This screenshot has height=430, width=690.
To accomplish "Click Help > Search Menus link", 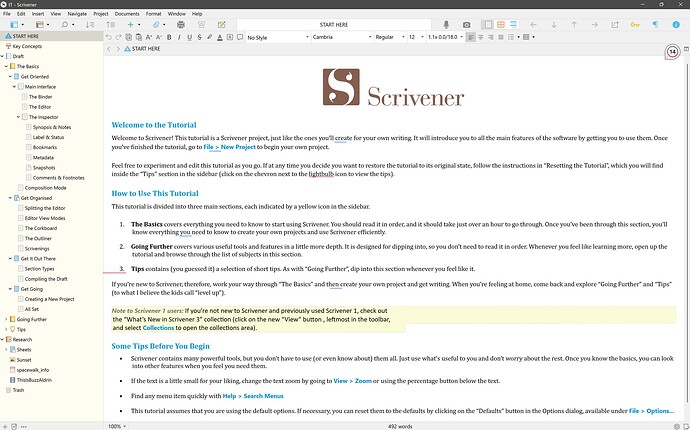I will pyautogui.click(x=253, y=396).
